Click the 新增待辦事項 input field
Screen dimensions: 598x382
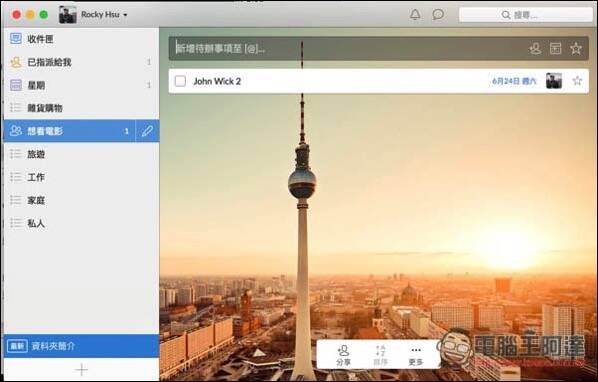347,48
